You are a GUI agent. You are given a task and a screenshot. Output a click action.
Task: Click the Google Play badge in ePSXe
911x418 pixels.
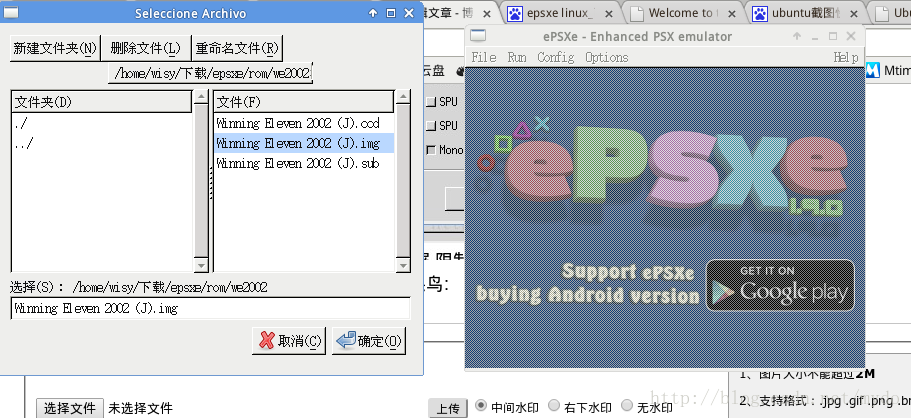(780, 285)
